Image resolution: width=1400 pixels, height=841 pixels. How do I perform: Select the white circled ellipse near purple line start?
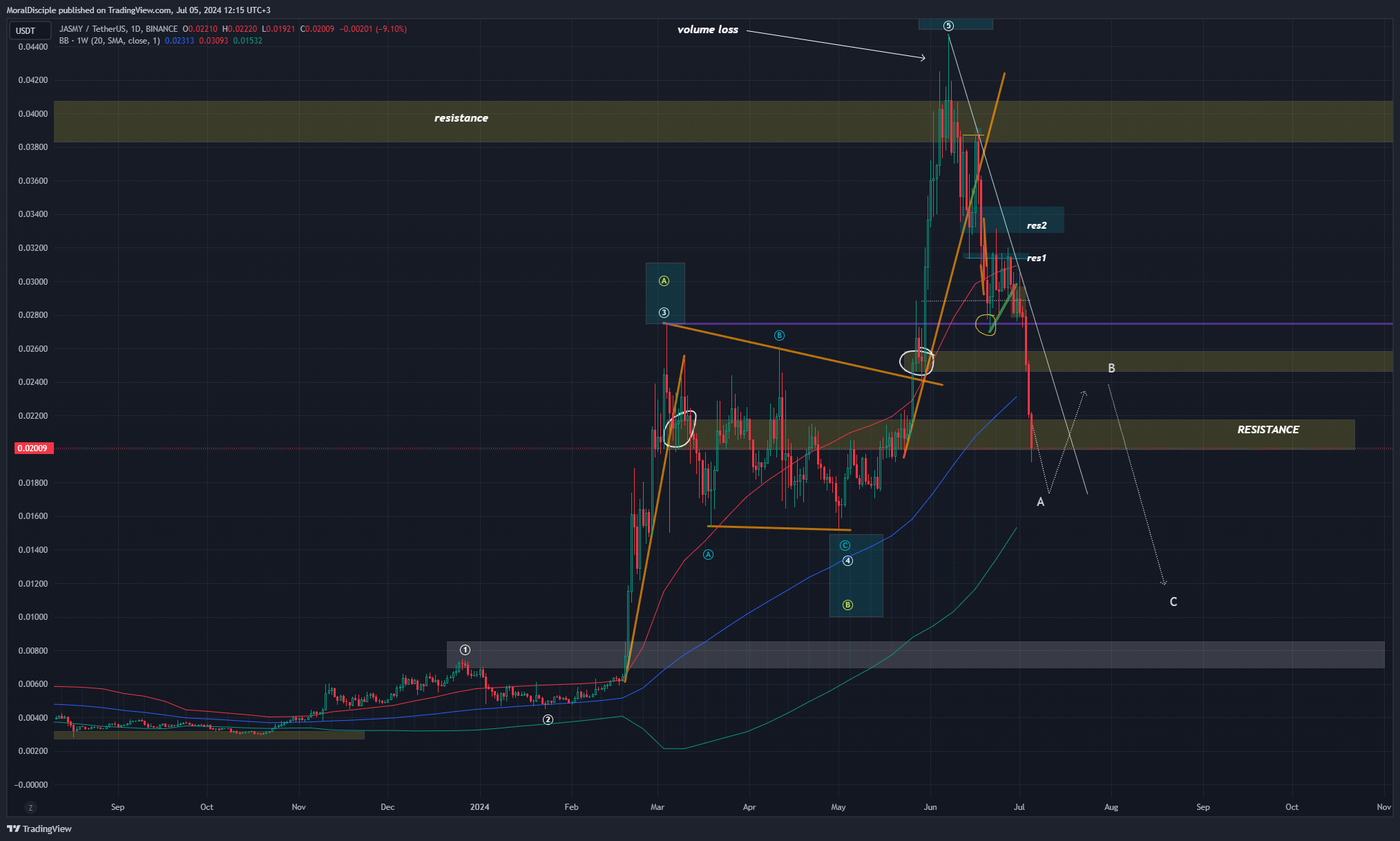680,429
